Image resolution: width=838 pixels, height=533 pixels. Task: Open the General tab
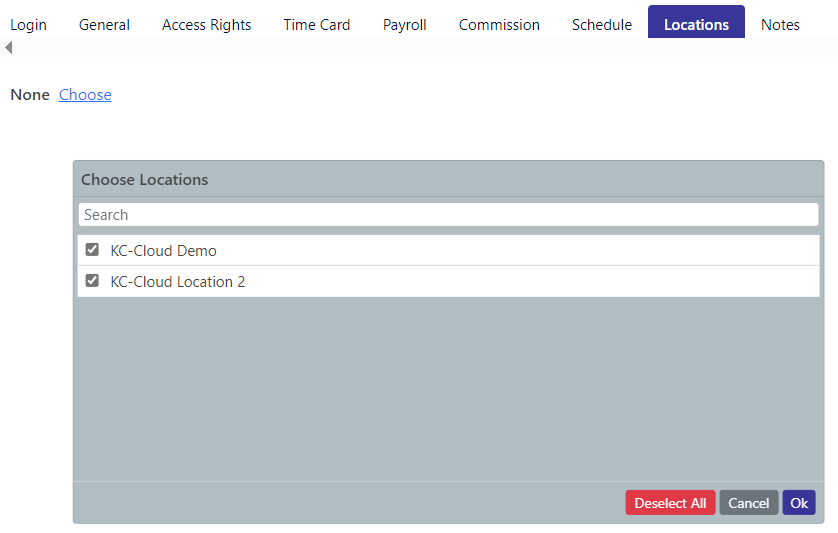[x=104, y=25]
